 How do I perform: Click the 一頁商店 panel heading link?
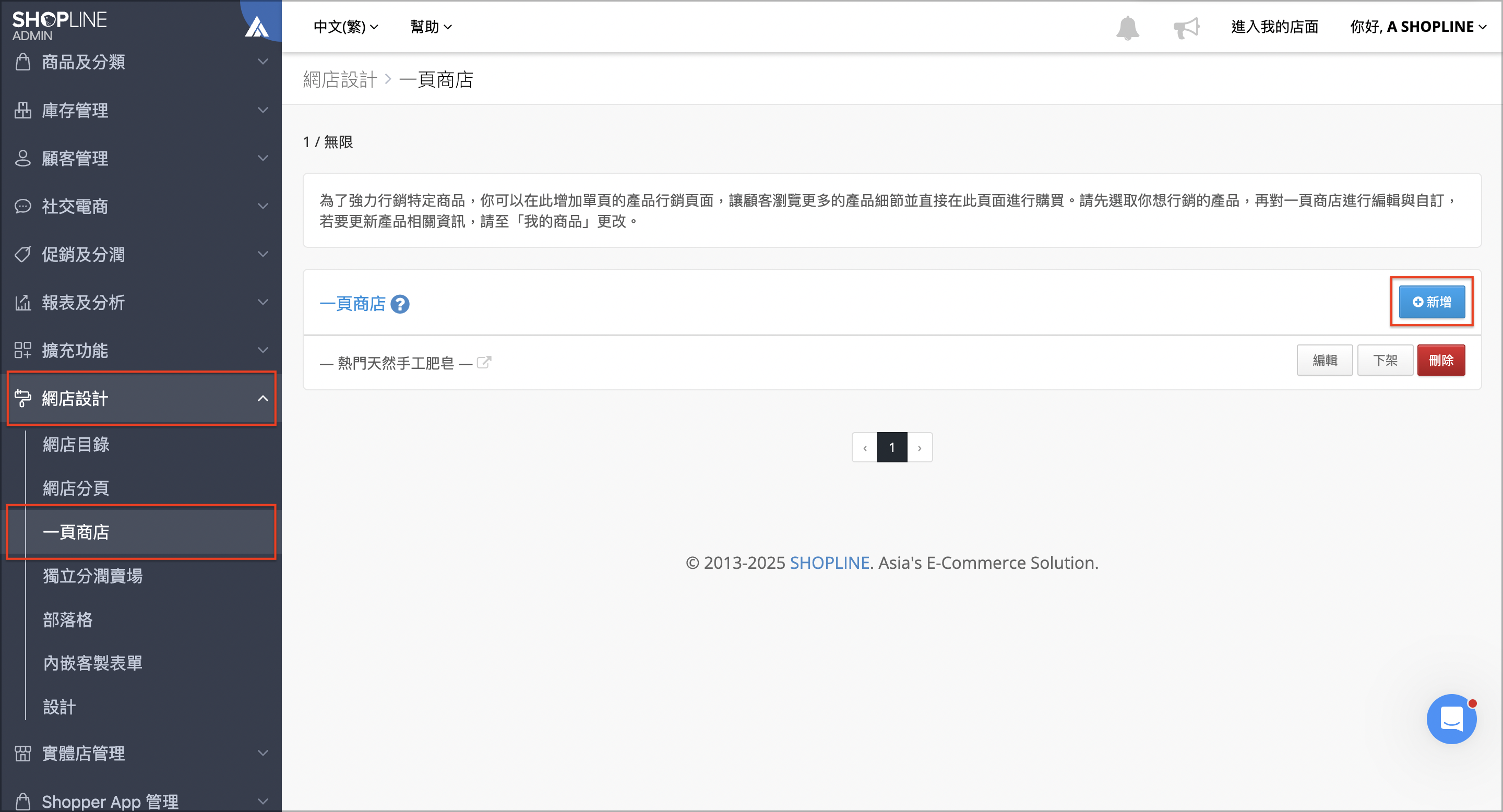352,304
